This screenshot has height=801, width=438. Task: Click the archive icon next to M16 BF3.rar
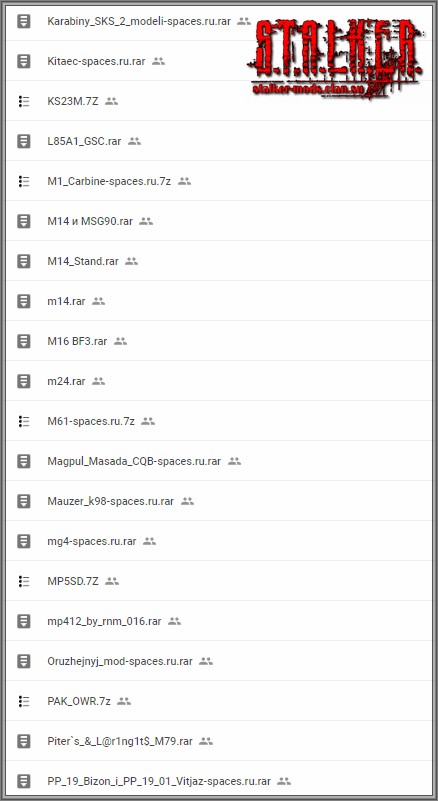pos(24,341)
